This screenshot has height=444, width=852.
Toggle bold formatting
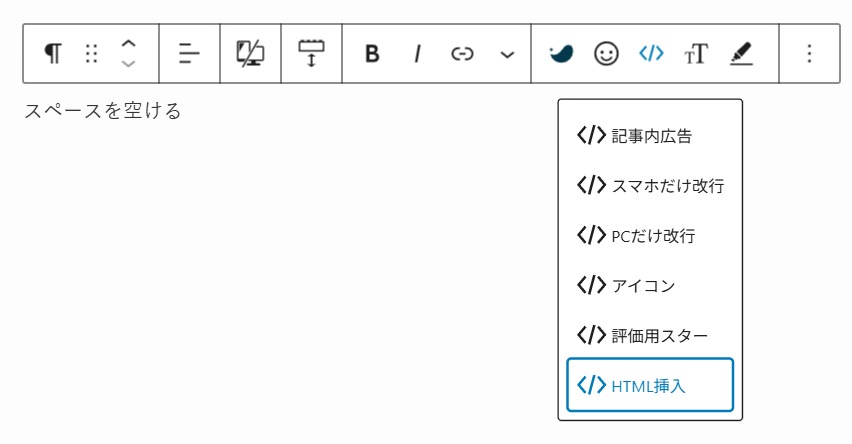point(372,54)
